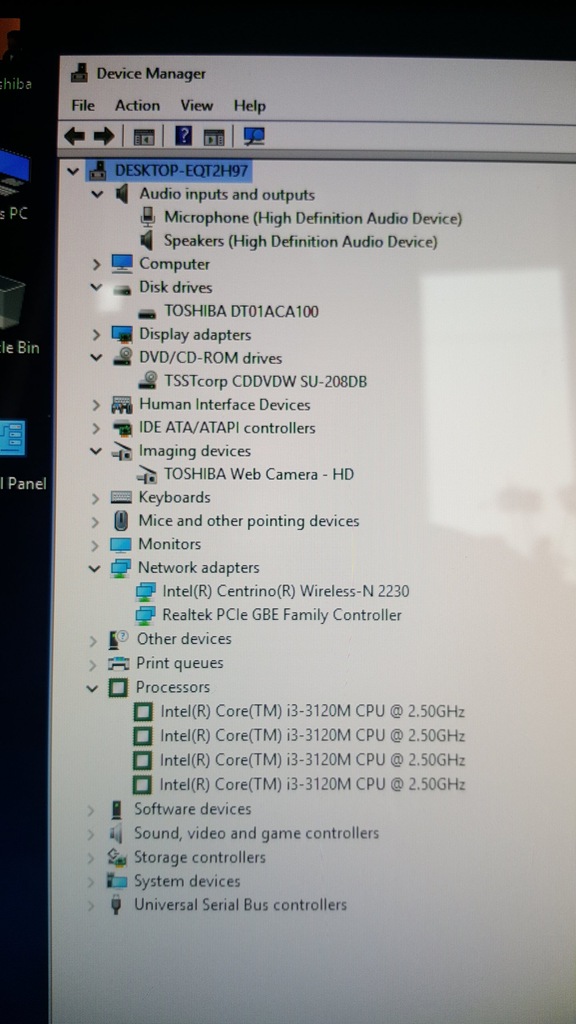Click the Forward arrow toolbar button
Viewport: 576px width, 1024px height.
[x=104, y=136]
